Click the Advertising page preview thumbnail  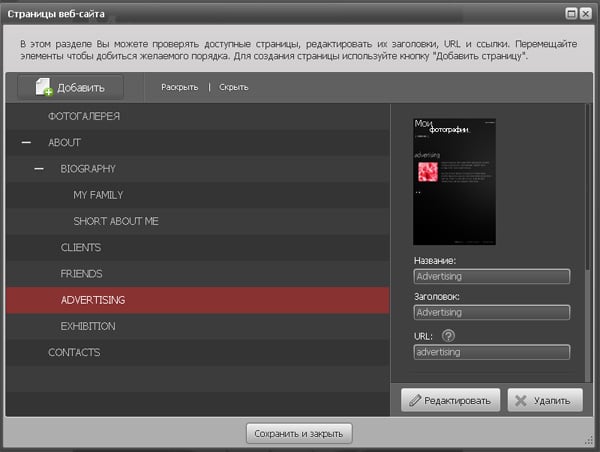[454, 182]
